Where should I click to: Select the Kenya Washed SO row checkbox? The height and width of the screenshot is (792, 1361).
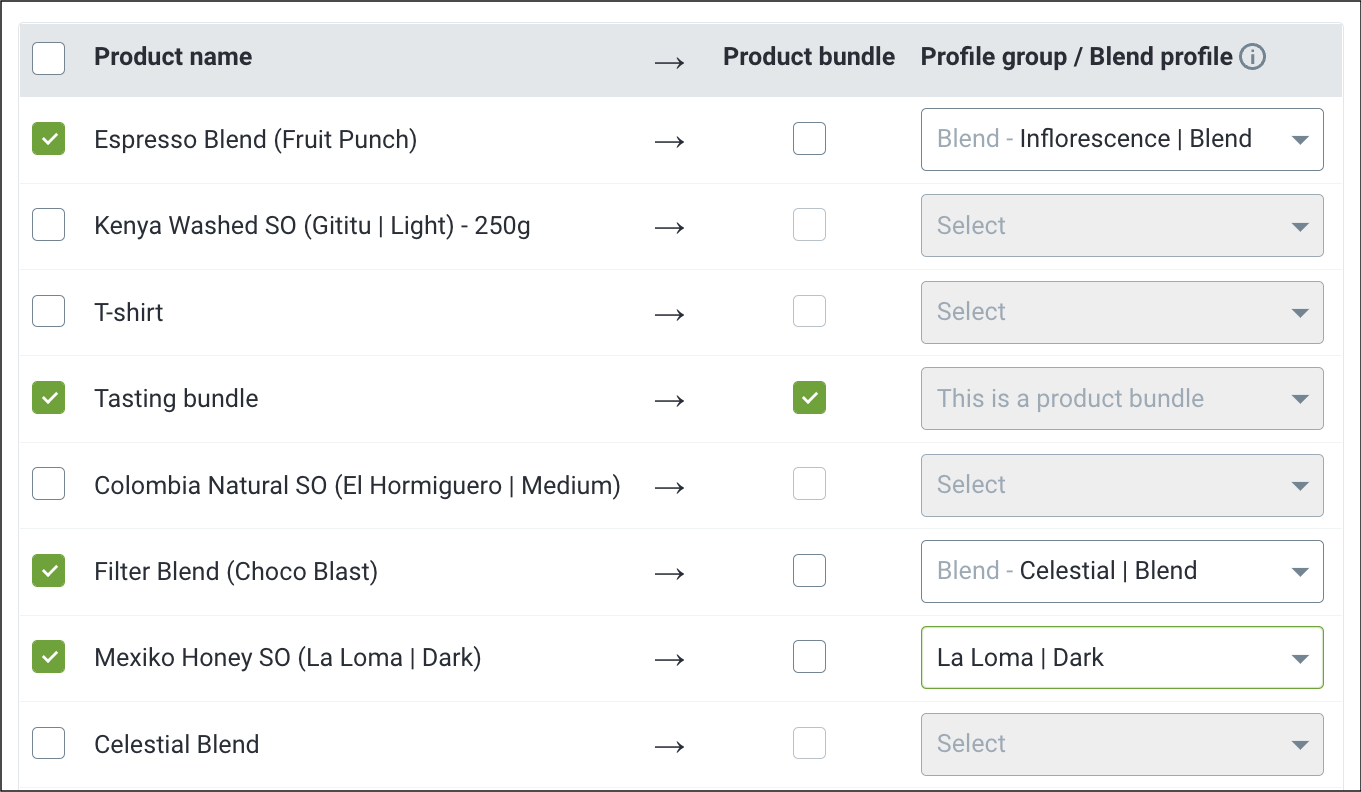pyautogui.click(x=49, y=225)
